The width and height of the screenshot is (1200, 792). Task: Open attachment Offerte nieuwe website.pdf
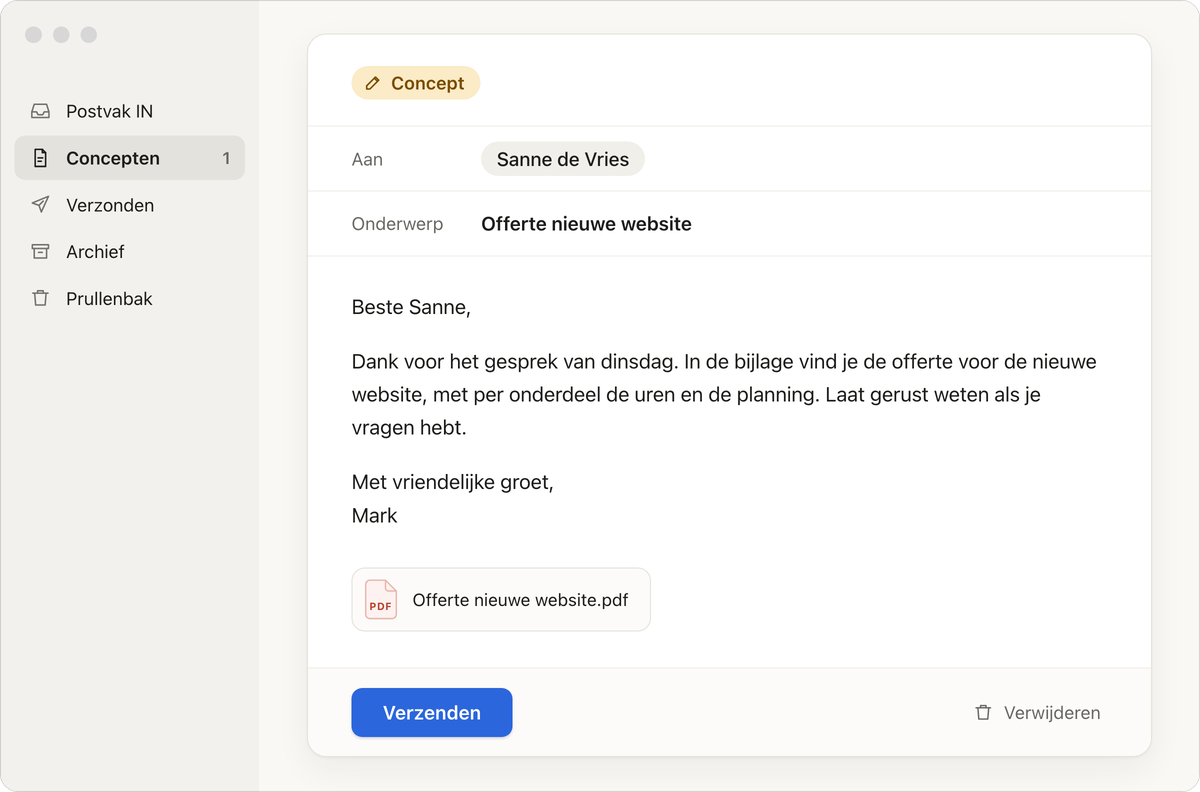click(x=501, y=600)
